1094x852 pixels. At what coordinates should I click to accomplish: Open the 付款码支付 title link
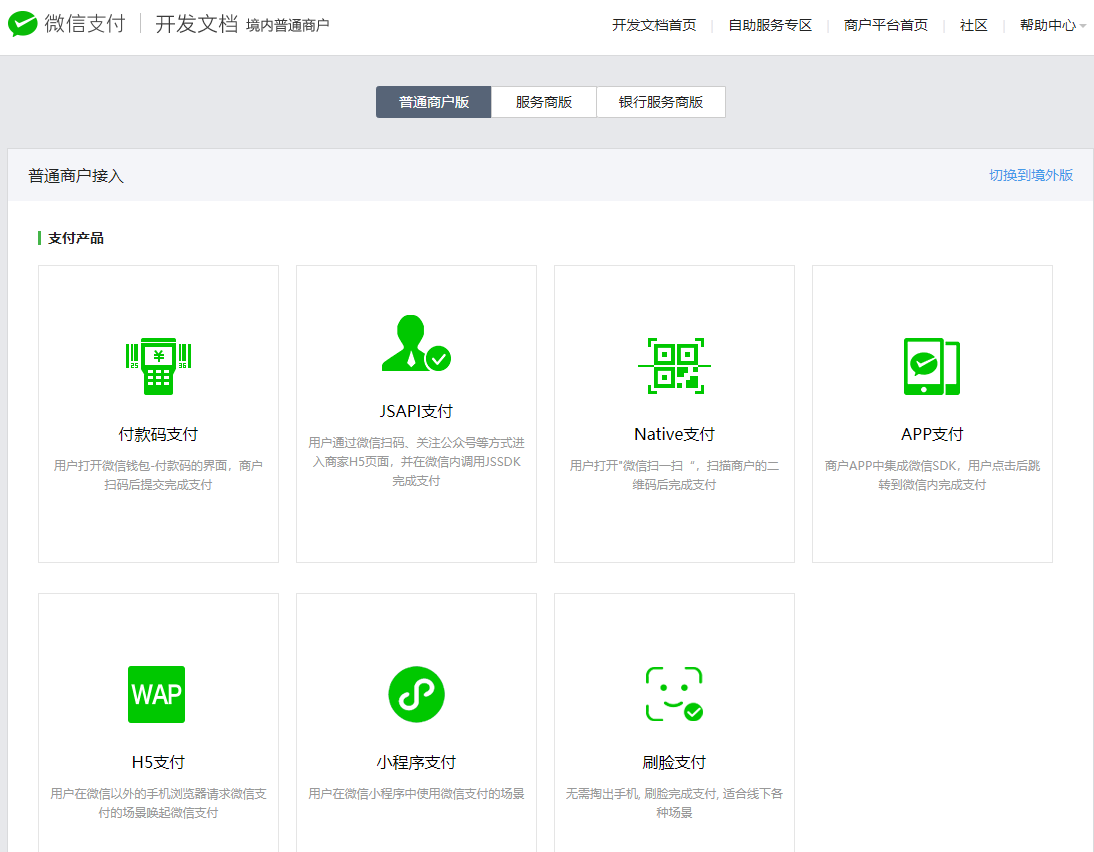158,434
